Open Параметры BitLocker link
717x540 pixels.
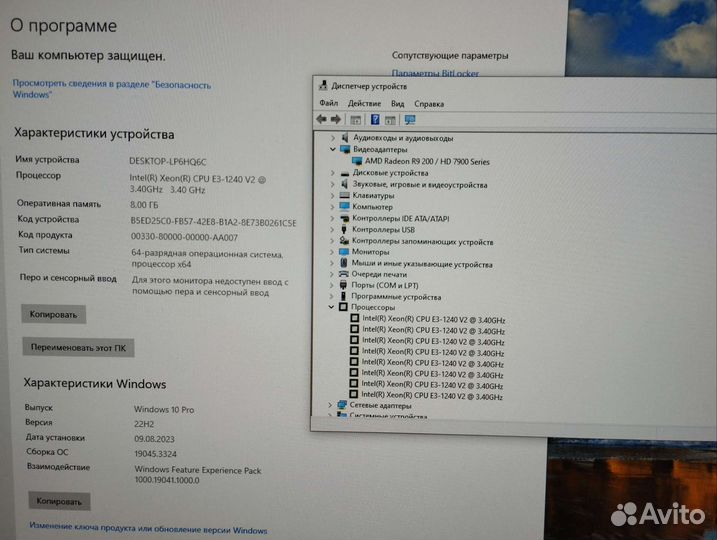click(435, 73)
